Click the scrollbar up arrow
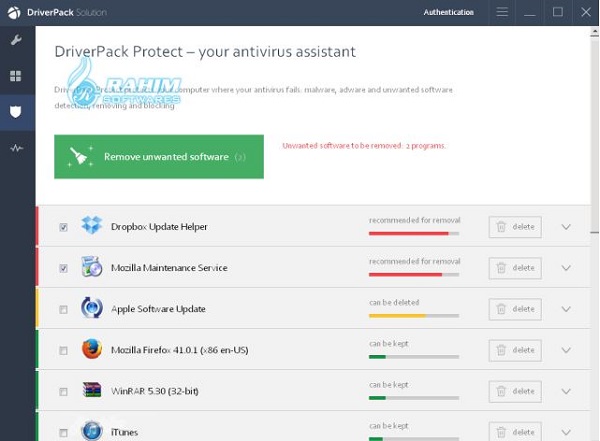Screen dimensions: 600x441 pos(594,32)
